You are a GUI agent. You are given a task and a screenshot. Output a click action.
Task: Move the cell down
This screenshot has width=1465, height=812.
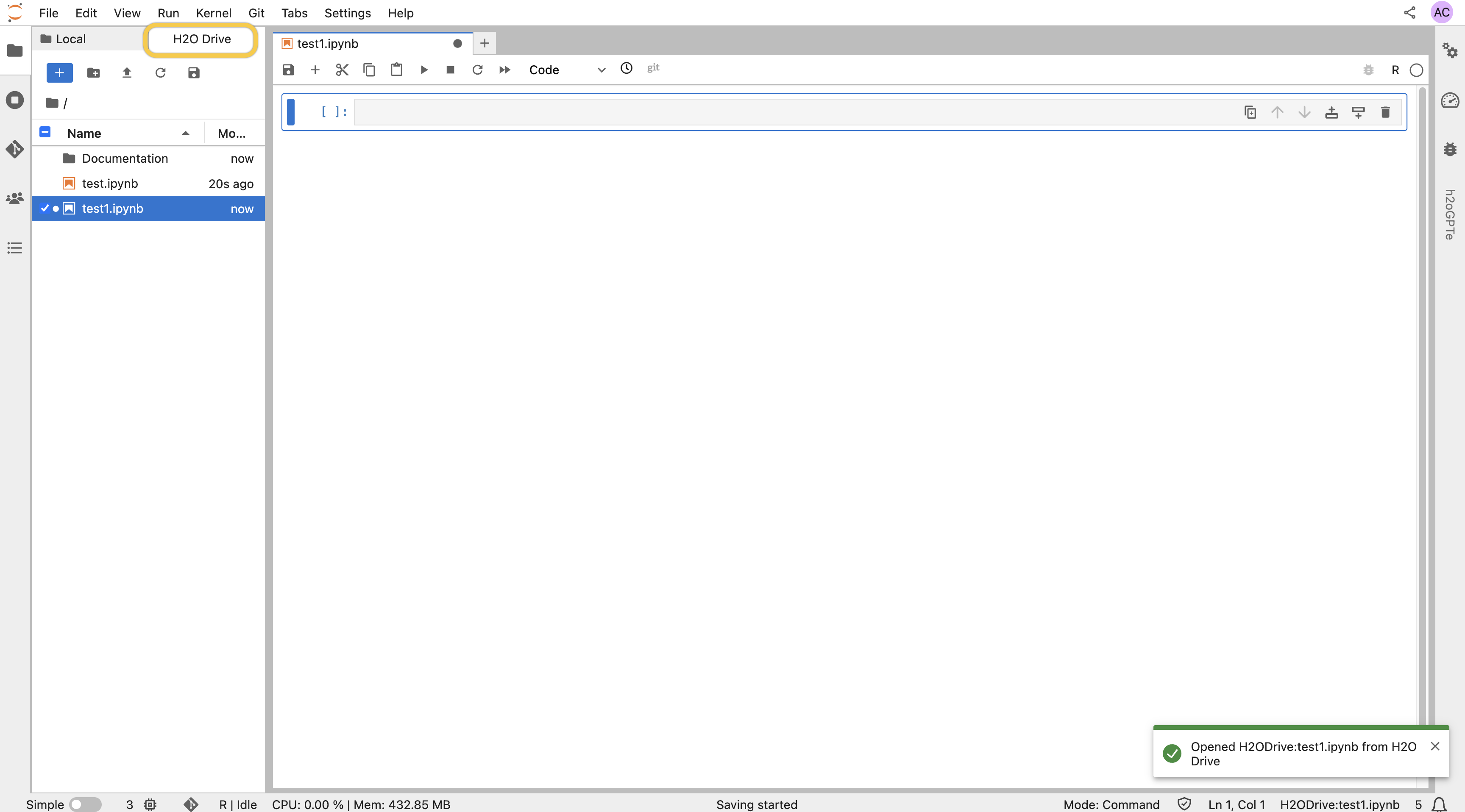(x=1305, y=112)
